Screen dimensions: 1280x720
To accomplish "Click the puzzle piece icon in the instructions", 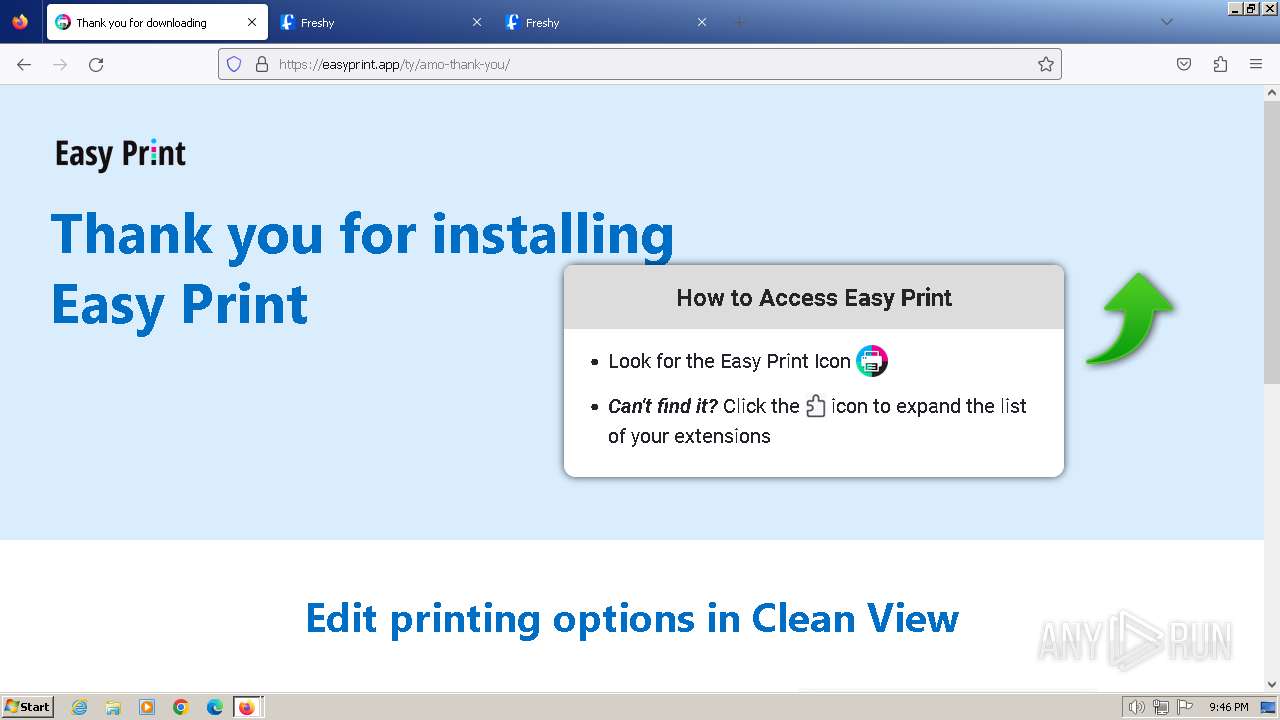I will (816, 406).
